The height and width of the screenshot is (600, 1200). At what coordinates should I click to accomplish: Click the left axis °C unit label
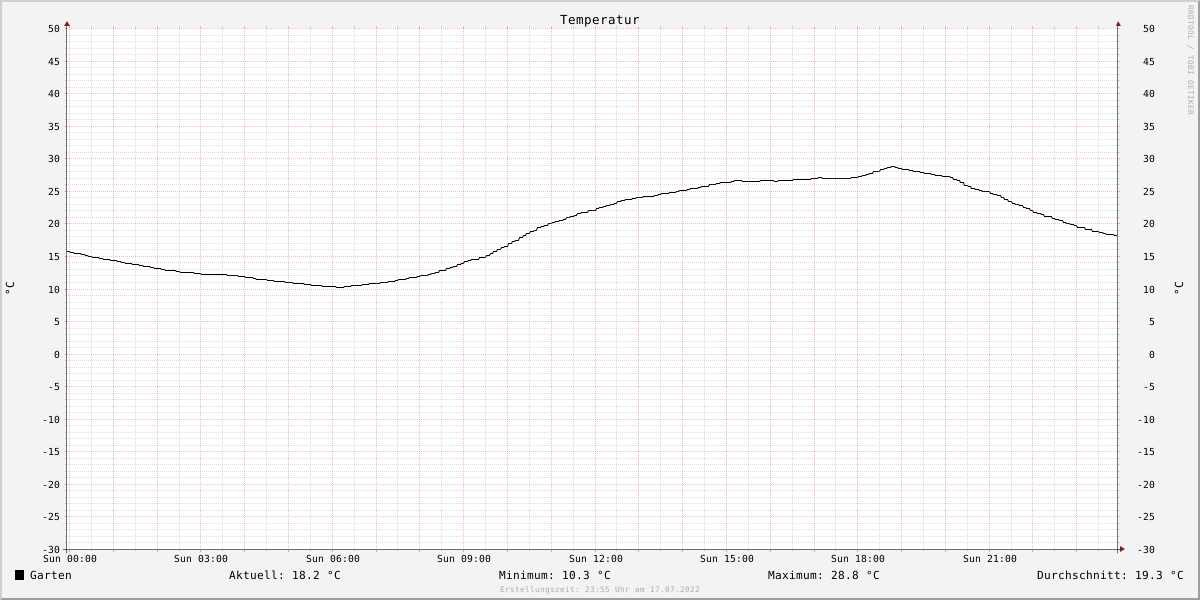(x=10, y=288)
